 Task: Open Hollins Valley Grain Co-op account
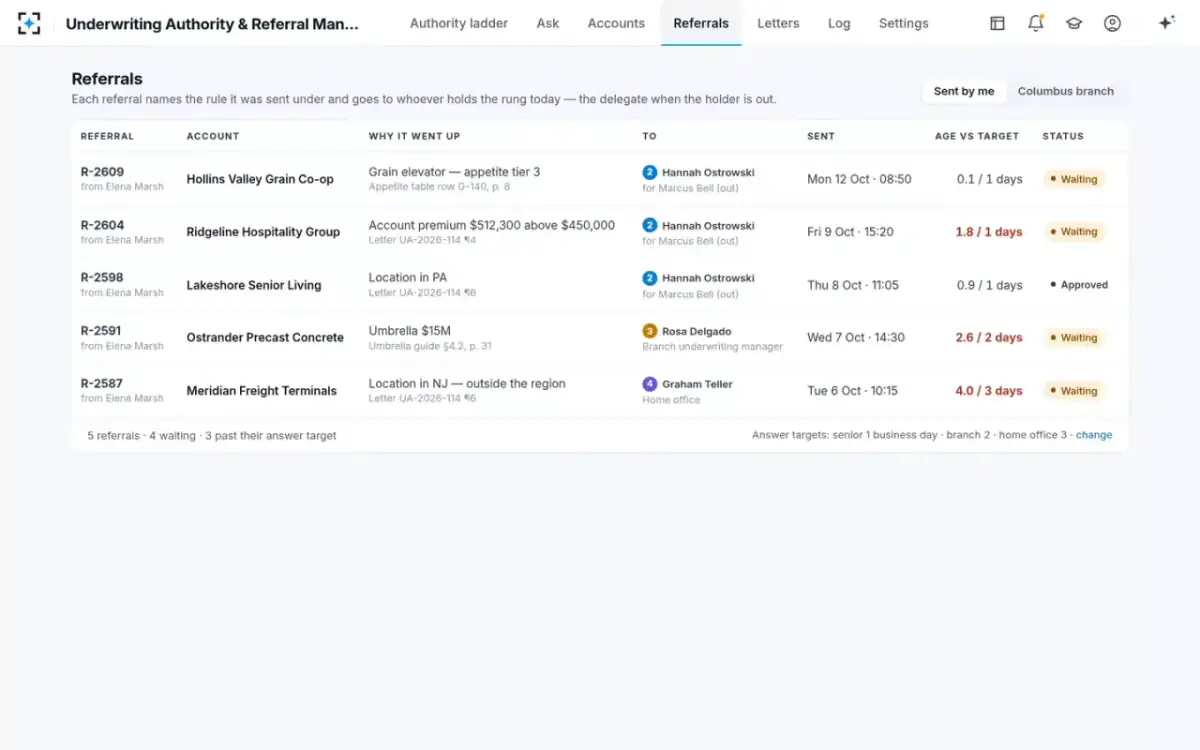(x=260, y=179)
